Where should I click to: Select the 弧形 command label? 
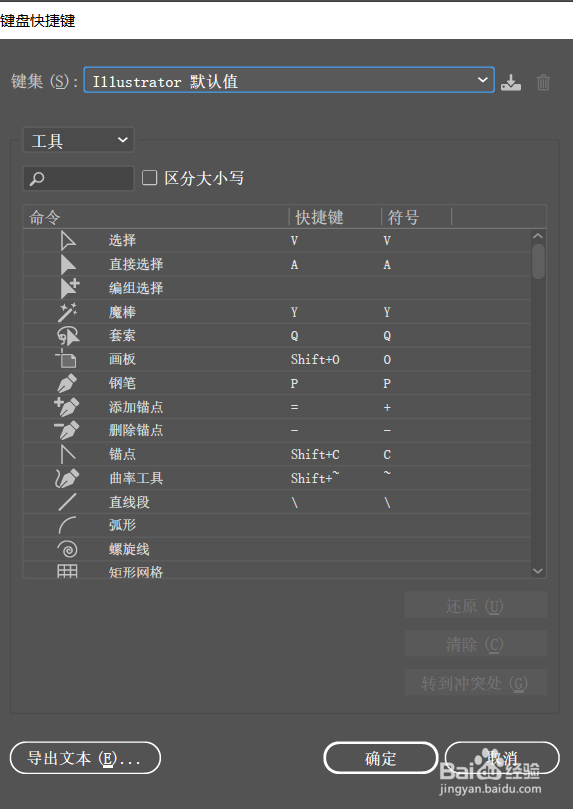pos(122,525)
